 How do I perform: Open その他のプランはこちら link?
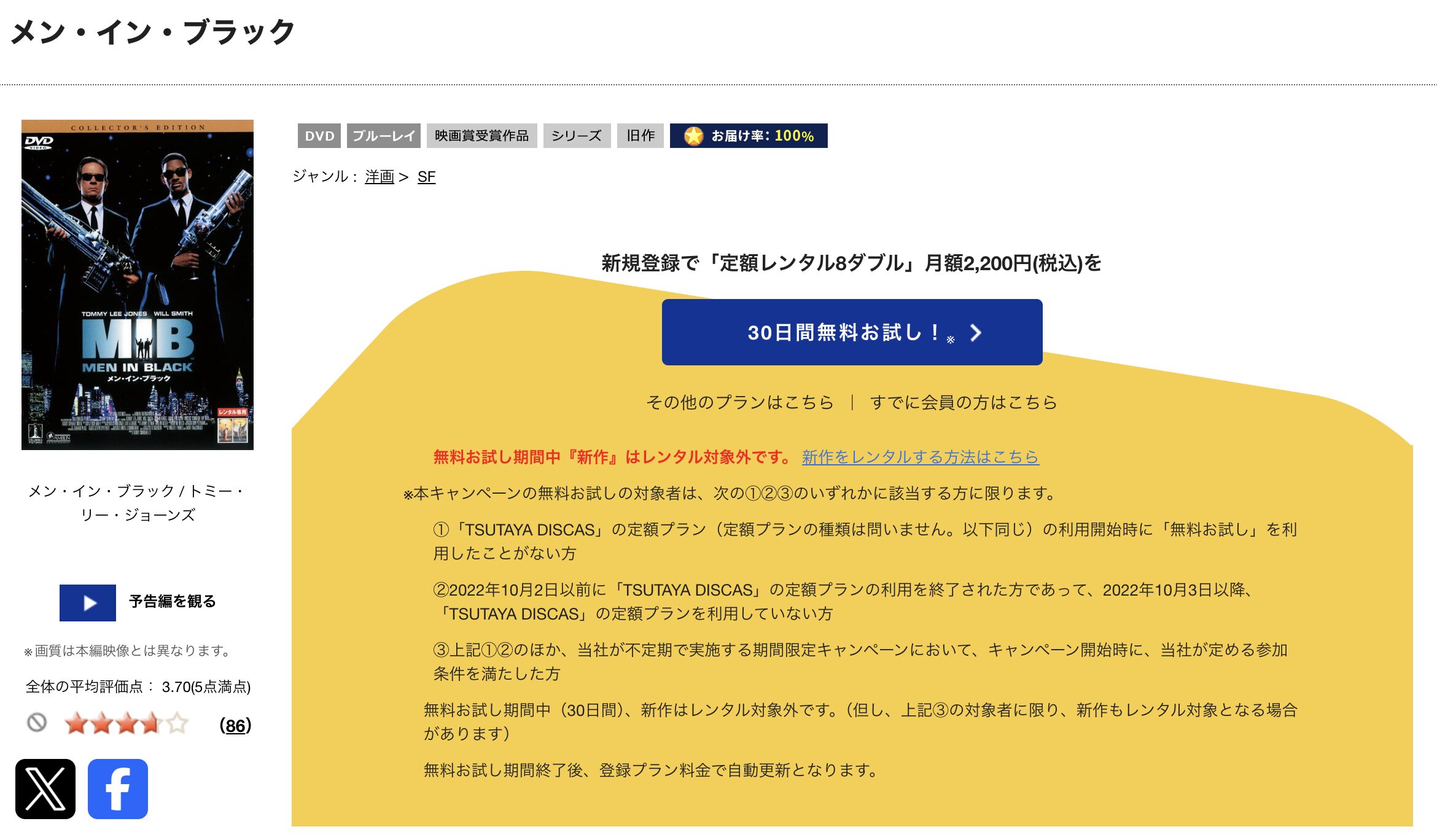pos(740,402)
